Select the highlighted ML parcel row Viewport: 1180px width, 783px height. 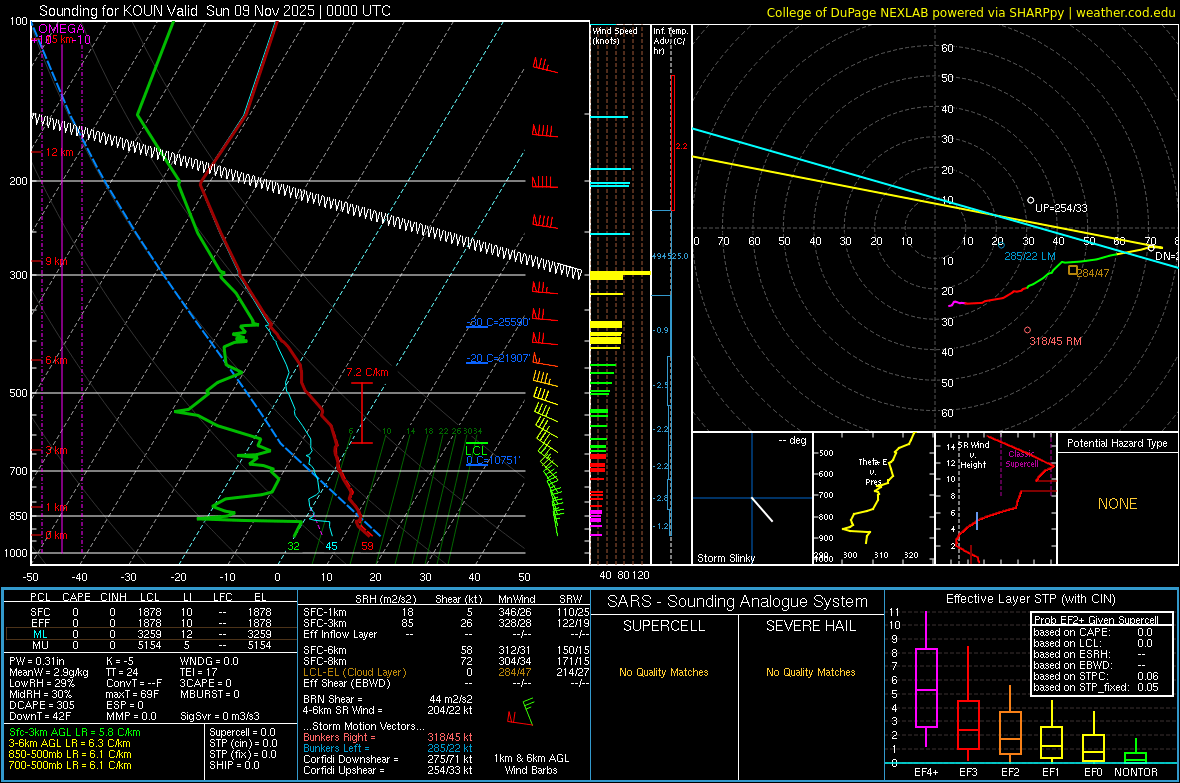click(149, 634)
